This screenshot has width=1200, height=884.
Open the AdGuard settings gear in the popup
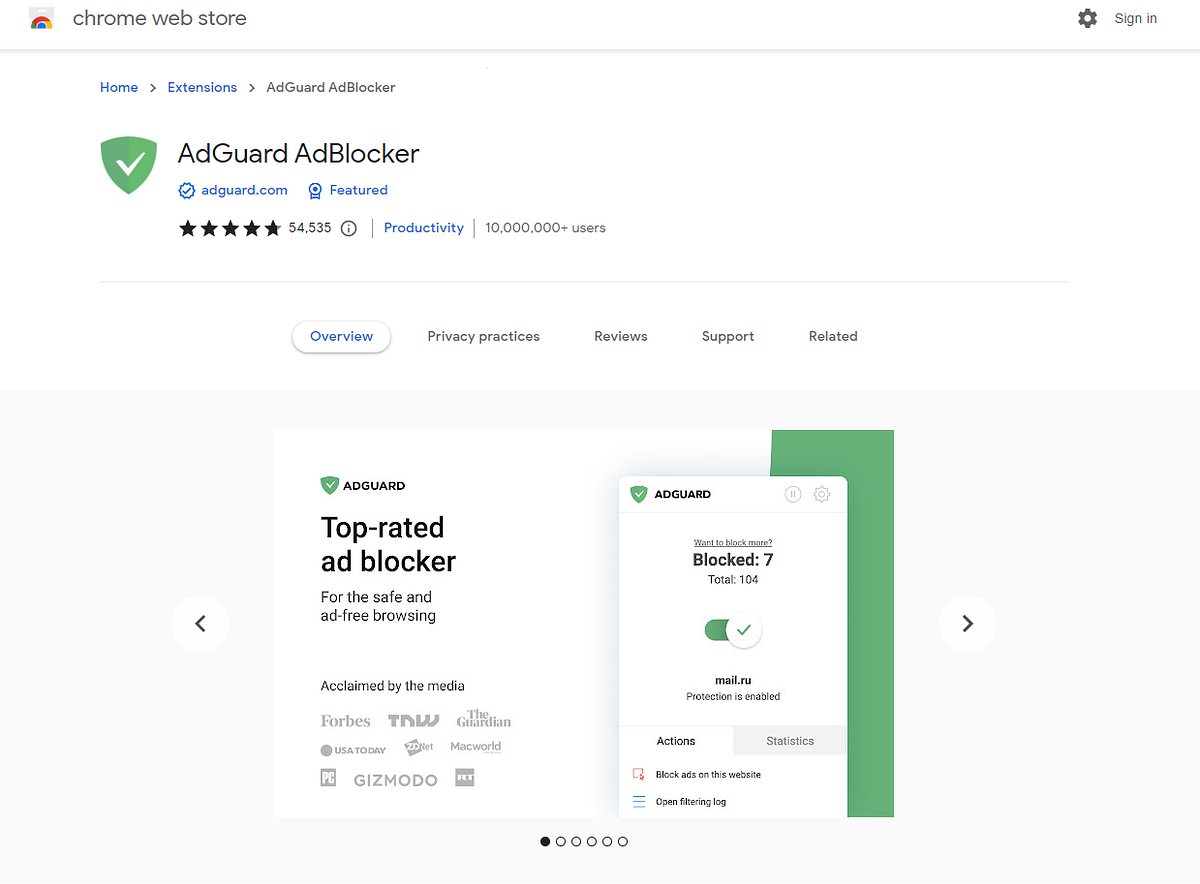click(x=822, y=493)
